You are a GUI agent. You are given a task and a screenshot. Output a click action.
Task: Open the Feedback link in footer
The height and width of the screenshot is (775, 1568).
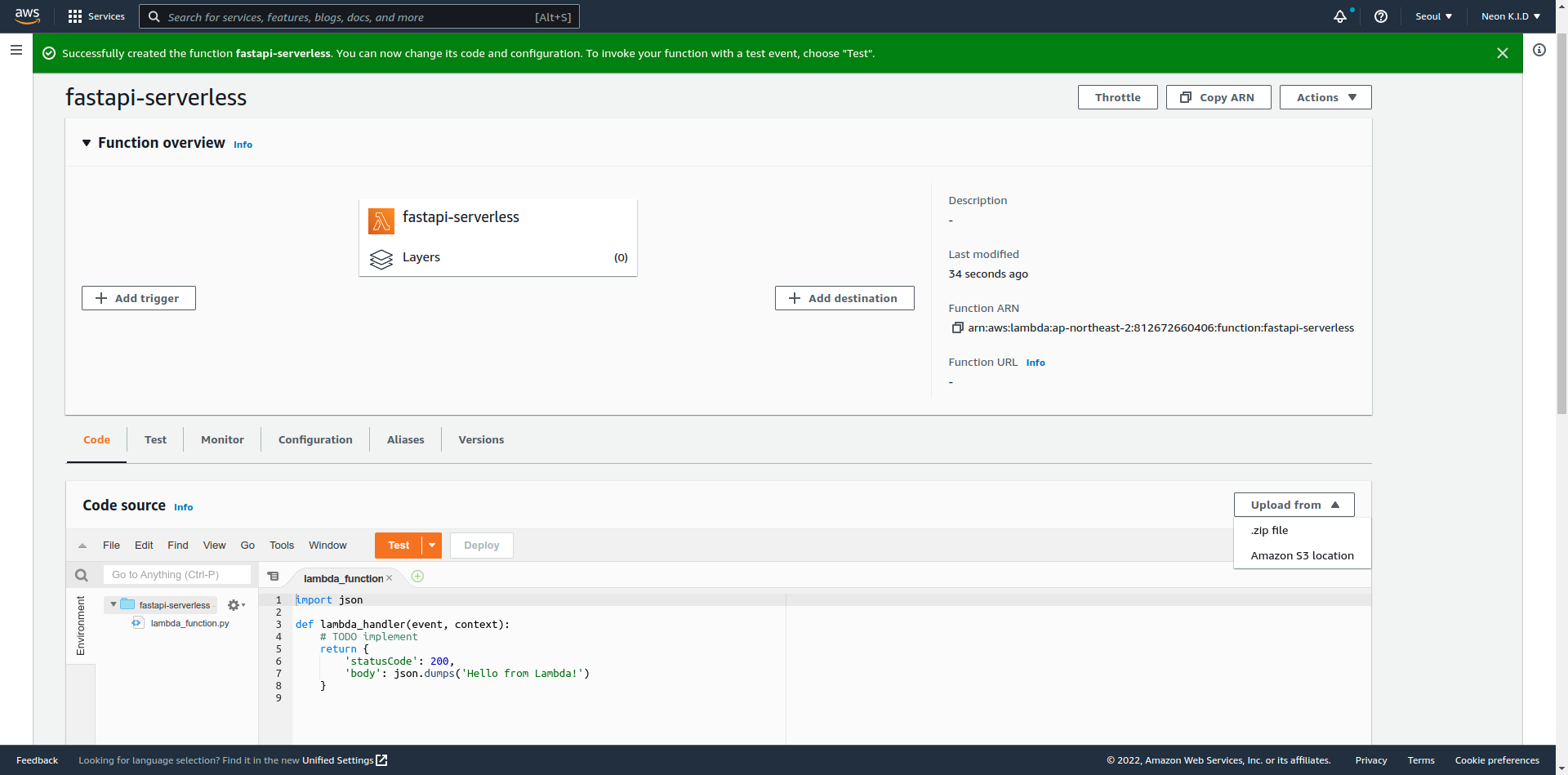coord(37,760)
